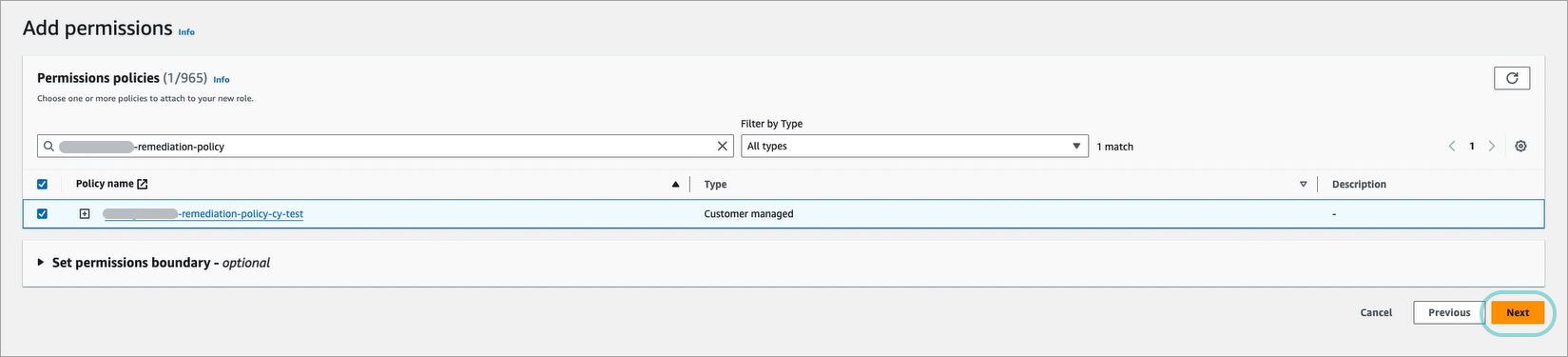The image size is (1568, 357).
Task: Toggle the select-all policies checkbox
Action: click(42, 185)
